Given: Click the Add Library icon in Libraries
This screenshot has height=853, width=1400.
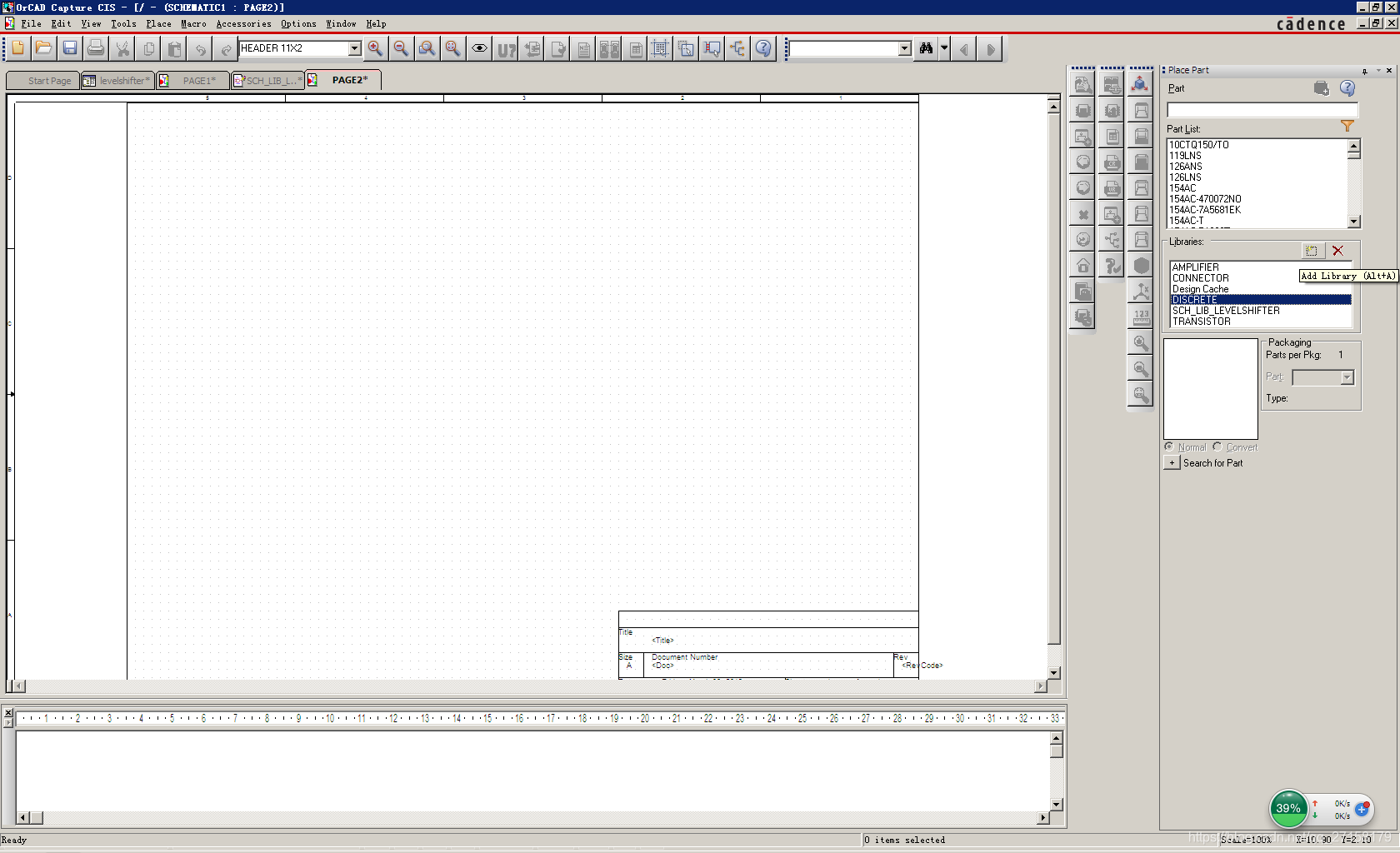Looking at the screenshot, I should (x=1312, y=251).
